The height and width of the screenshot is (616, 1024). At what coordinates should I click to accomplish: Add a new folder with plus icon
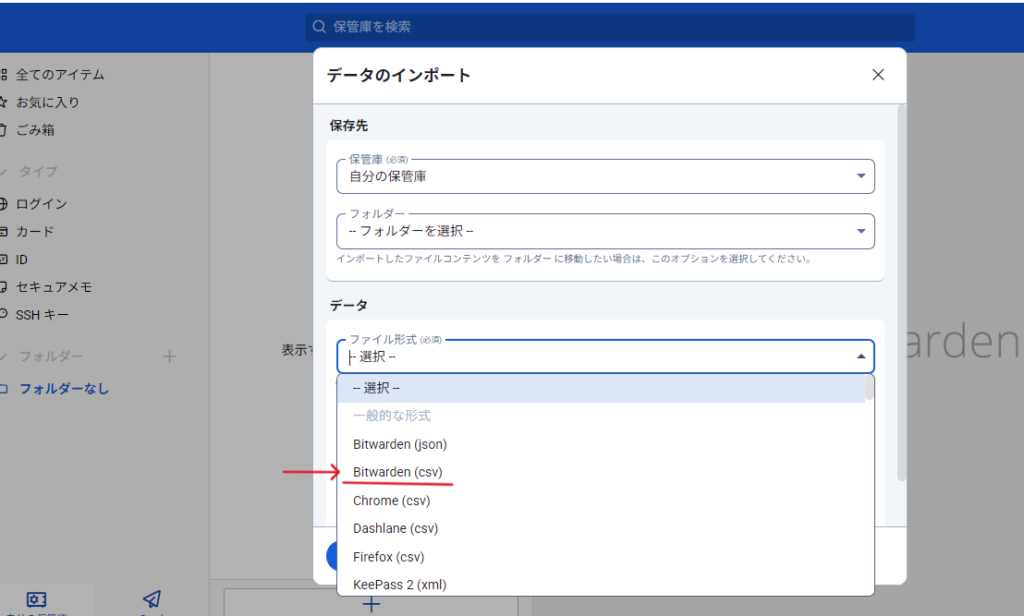(169, 357)
